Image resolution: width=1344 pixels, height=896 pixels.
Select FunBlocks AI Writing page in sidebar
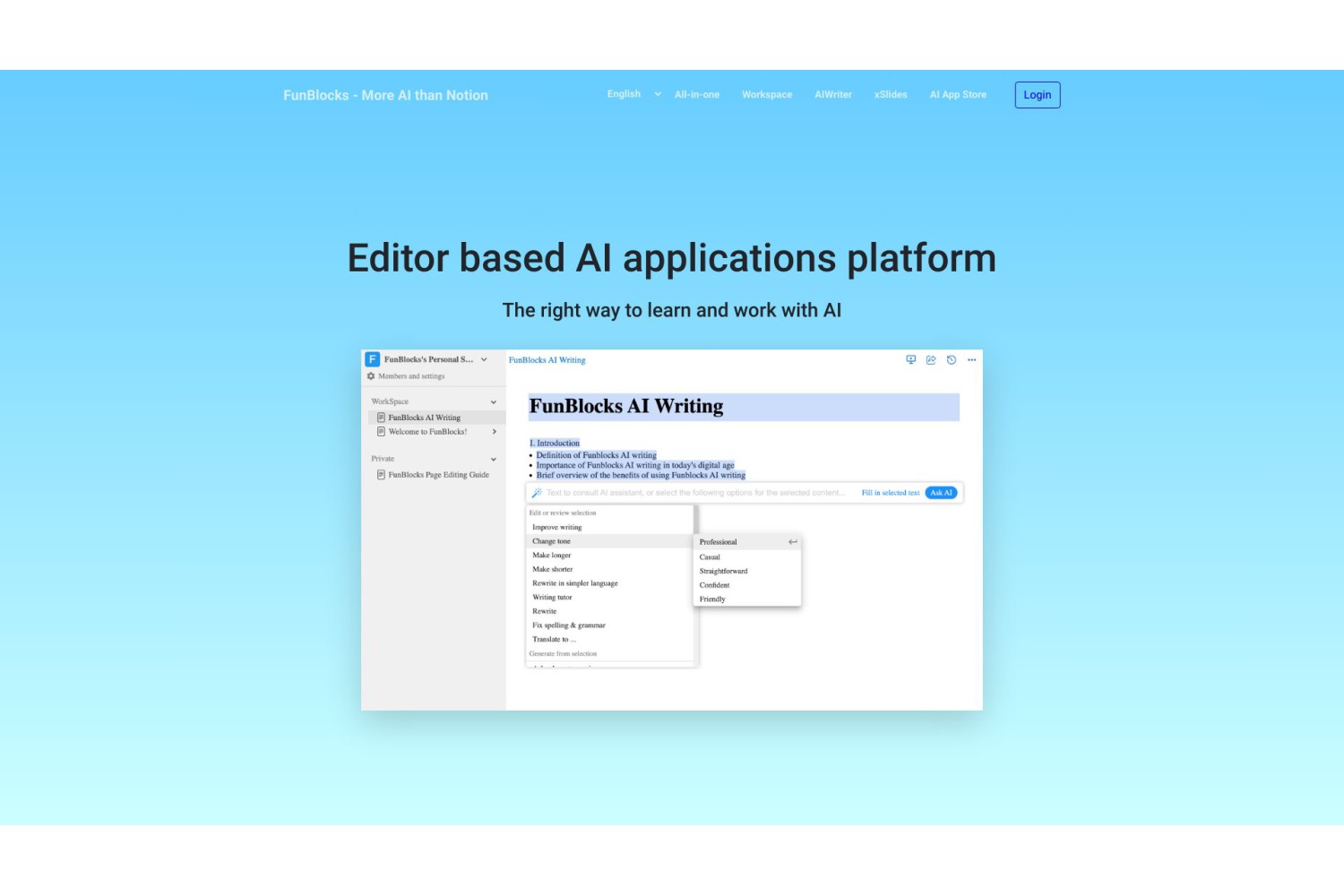click(x=436, y=418)
